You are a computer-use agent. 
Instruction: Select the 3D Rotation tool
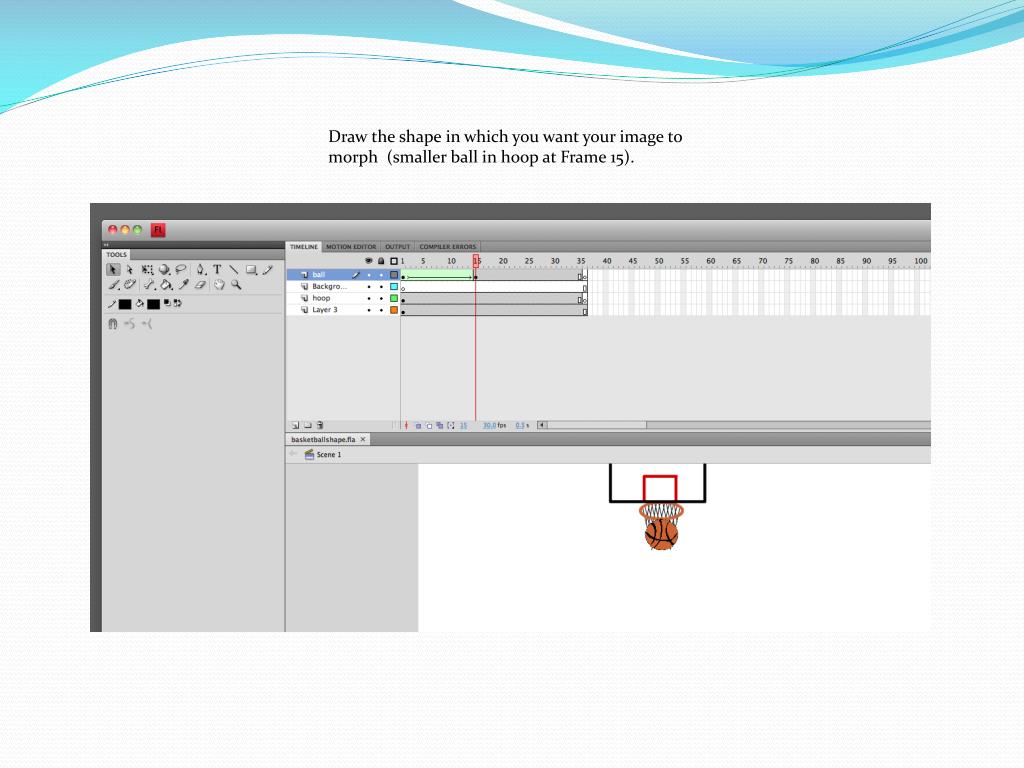coord(164,270)
